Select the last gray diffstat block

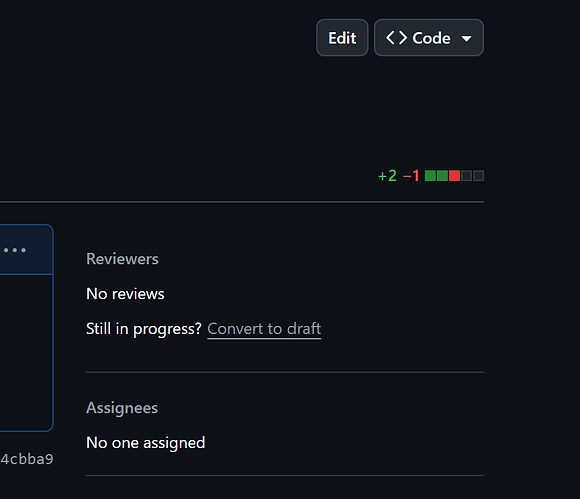[x=479, y=176]
